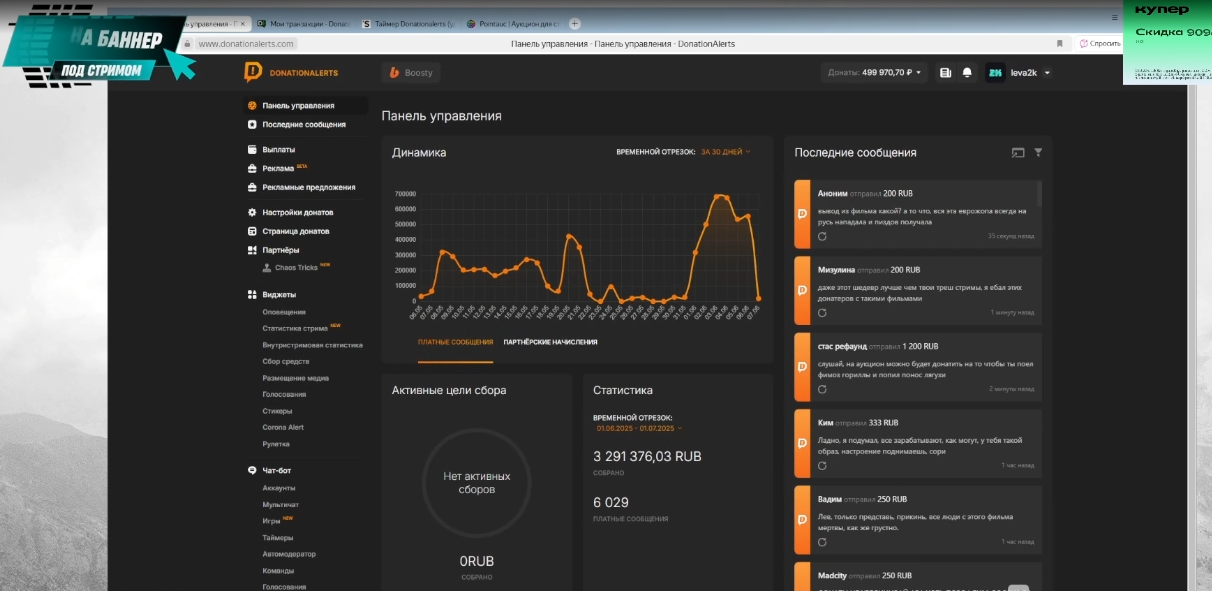The height and width of the screenshot is (591, 1212).
Task: Click the chart's peak data point near 700000
Action: click(x=718, y=196)
